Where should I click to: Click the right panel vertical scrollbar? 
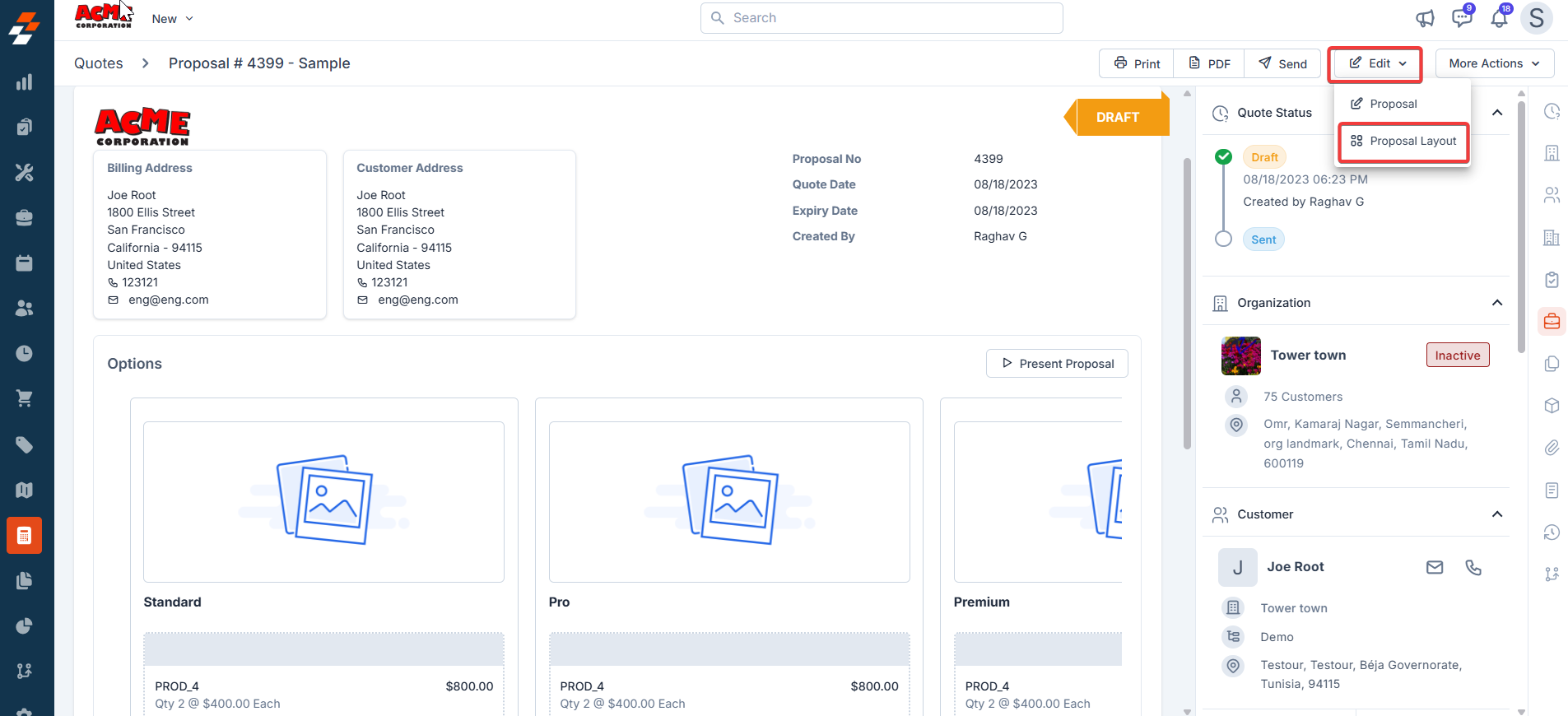click(1521, 226)
